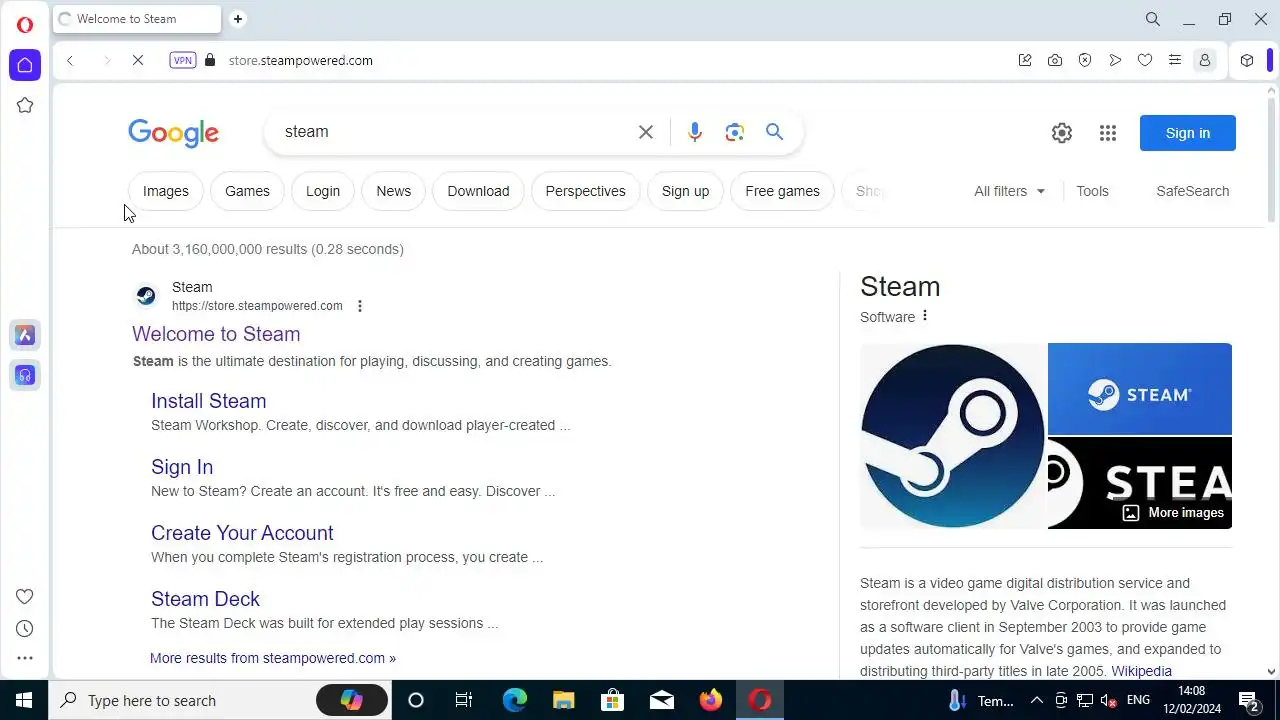
Task: Select the Login filter chip
Action: click(323, 191)
